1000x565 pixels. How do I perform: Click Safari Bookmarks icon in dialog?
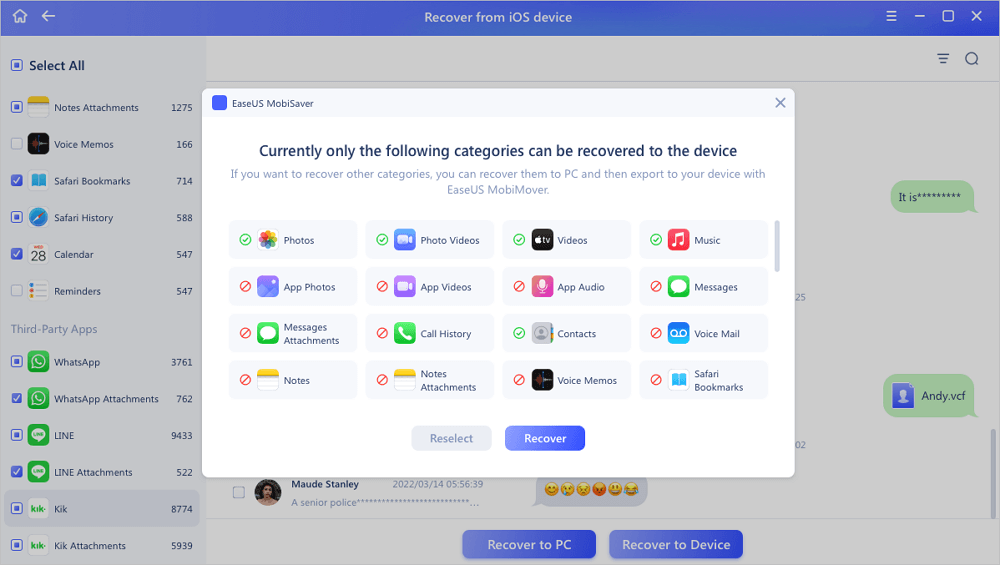(x=679, y=379)
